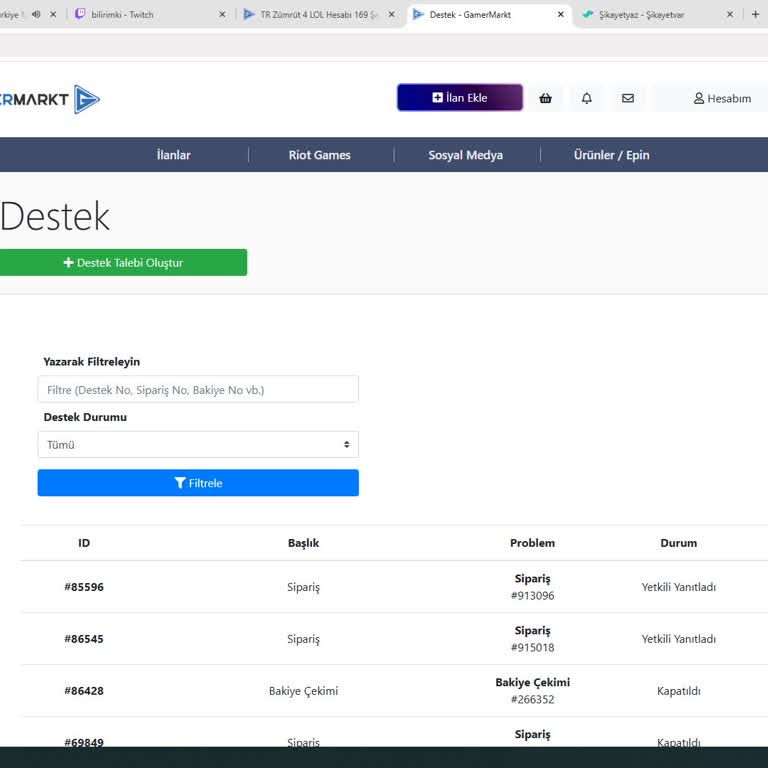Open a new browser tab with plus icon
The width and height of the screenshot is (768, 768).
tap(755, 15)
